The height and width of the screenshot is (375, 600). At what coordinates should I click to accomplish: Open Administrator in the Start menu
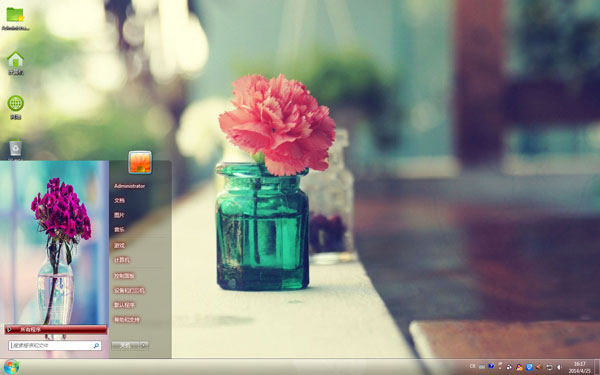pos(129,186)
